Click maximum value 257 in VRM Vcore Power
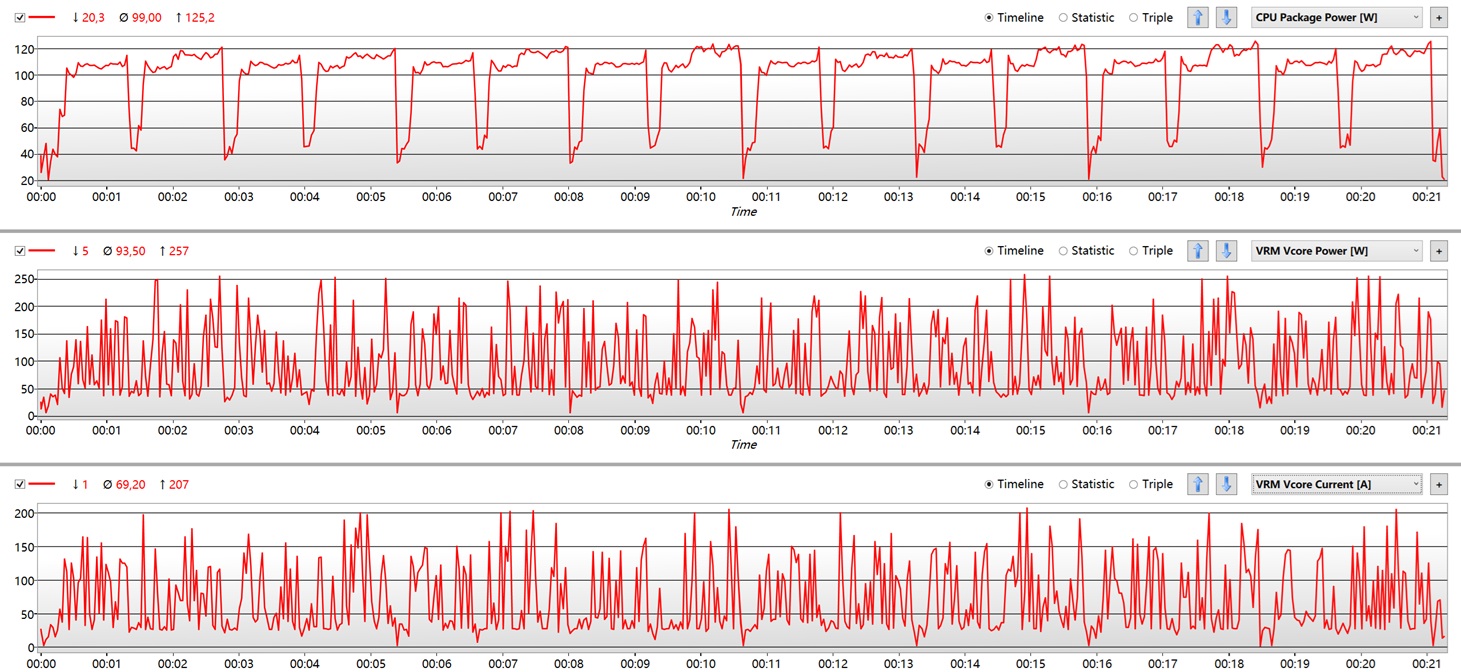The height and width of the screenshot is (672, 1461). tap(181, 251)
